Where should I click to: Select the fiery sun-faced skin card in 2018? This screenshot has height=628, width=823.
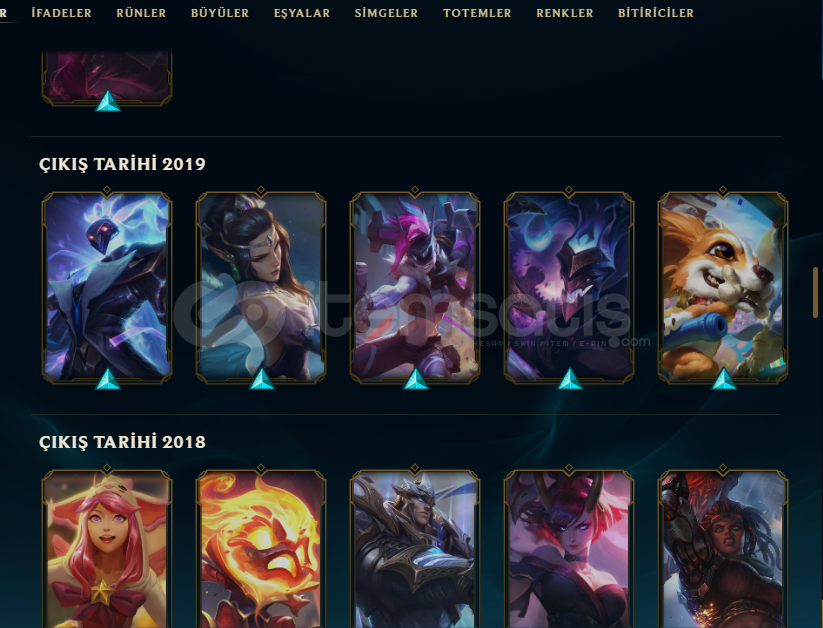point(261,549)
